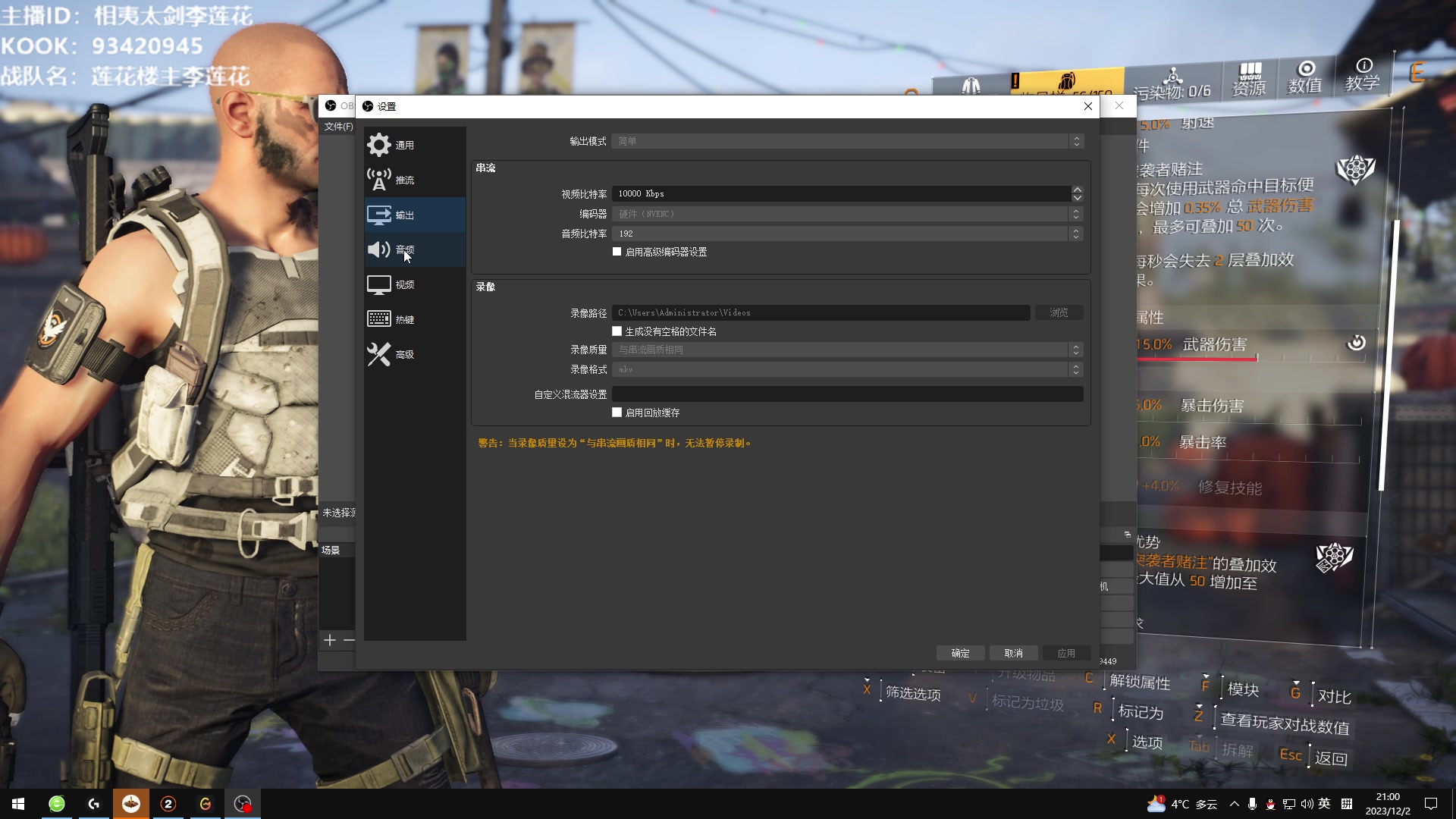Click the 自定义混流器设置 input field
Viewport: 1456px width, 819px height.
pyautogui.click(x=848, y=394)
